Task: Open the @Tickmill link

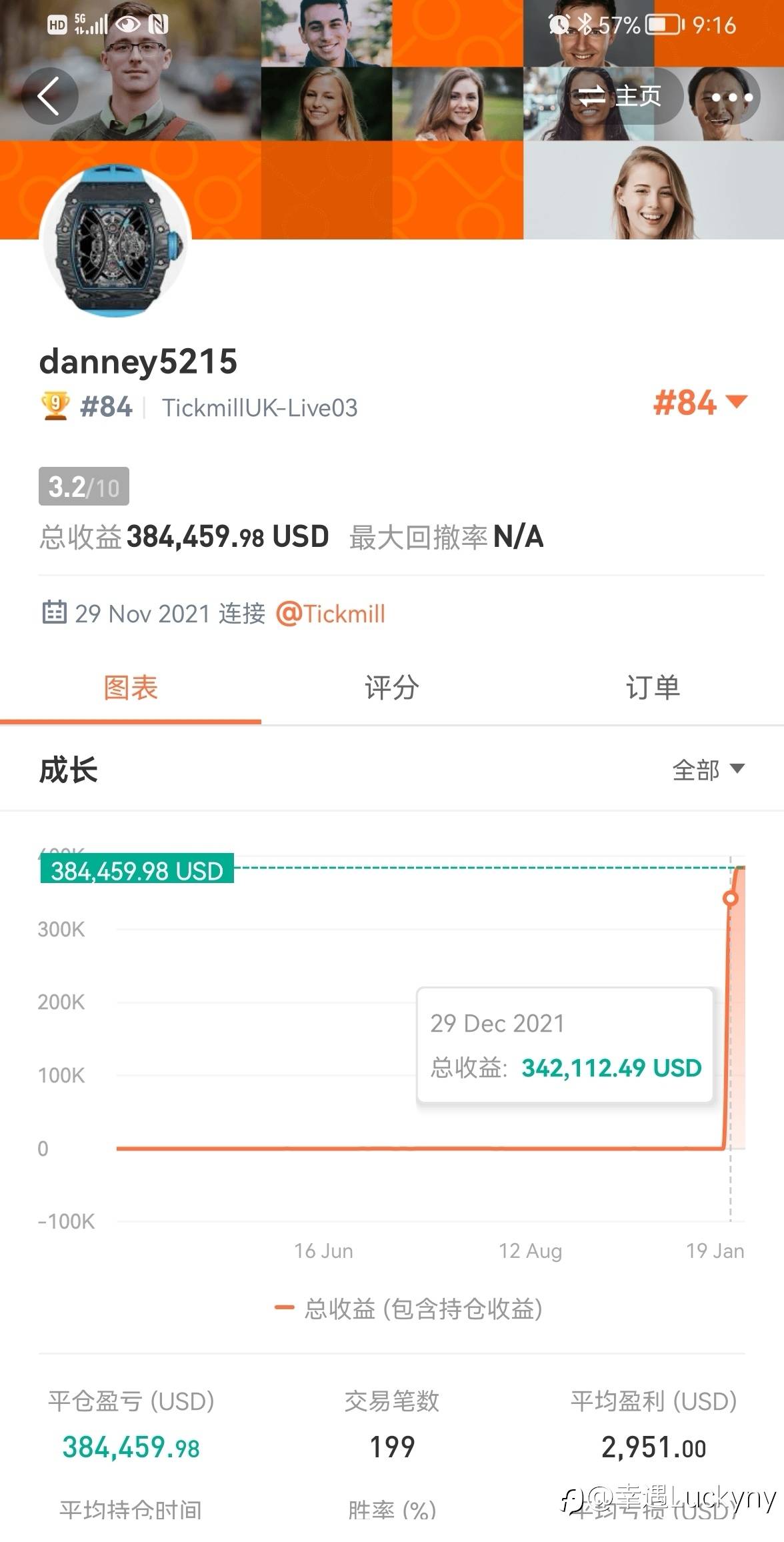Action: [x=331, y=614]
